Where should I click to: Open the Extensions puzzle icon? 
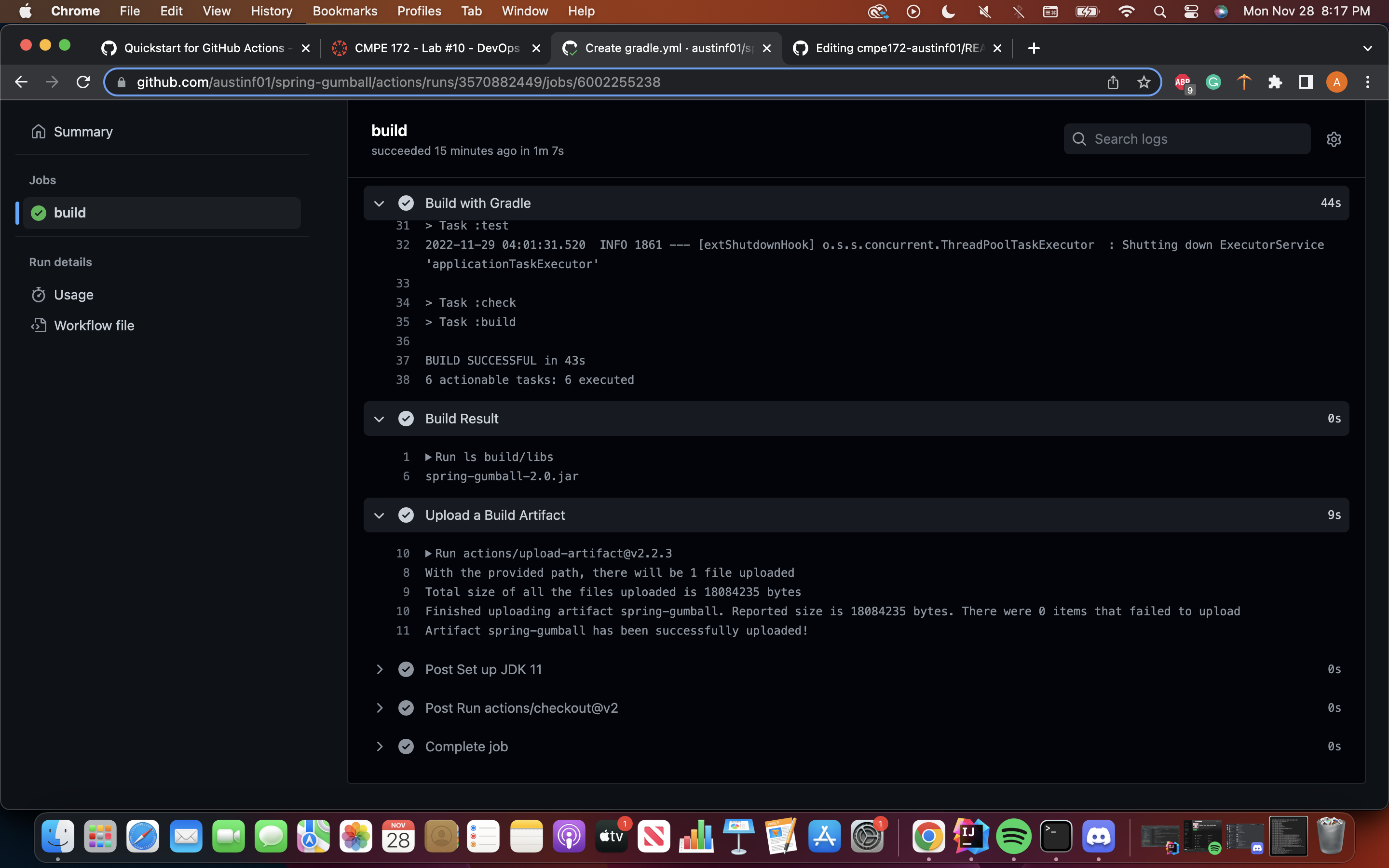(x=1275, y=82)
